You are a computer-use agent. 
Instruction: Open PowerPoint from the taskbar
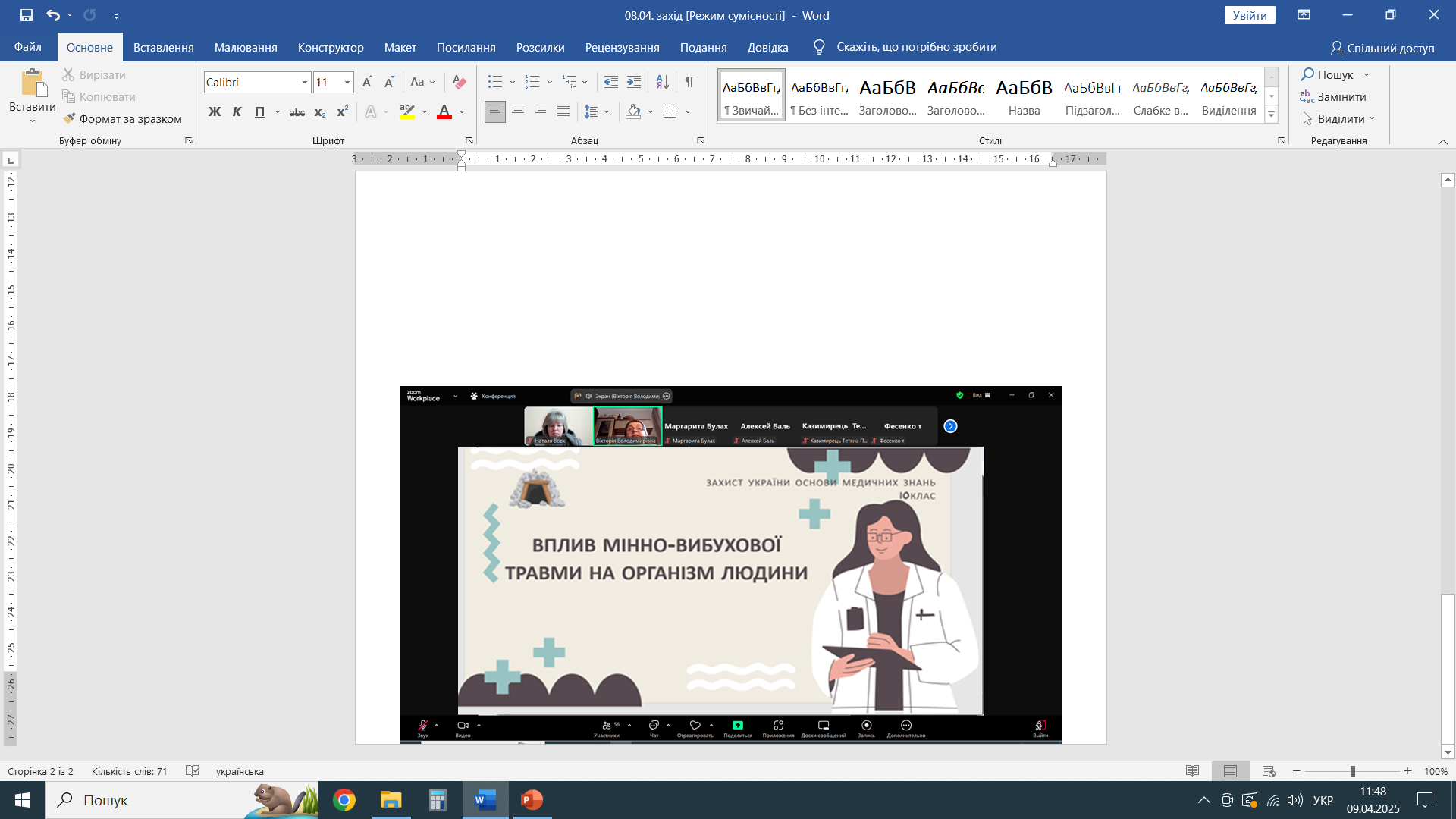pyautogui.click(x=532, y=800)
